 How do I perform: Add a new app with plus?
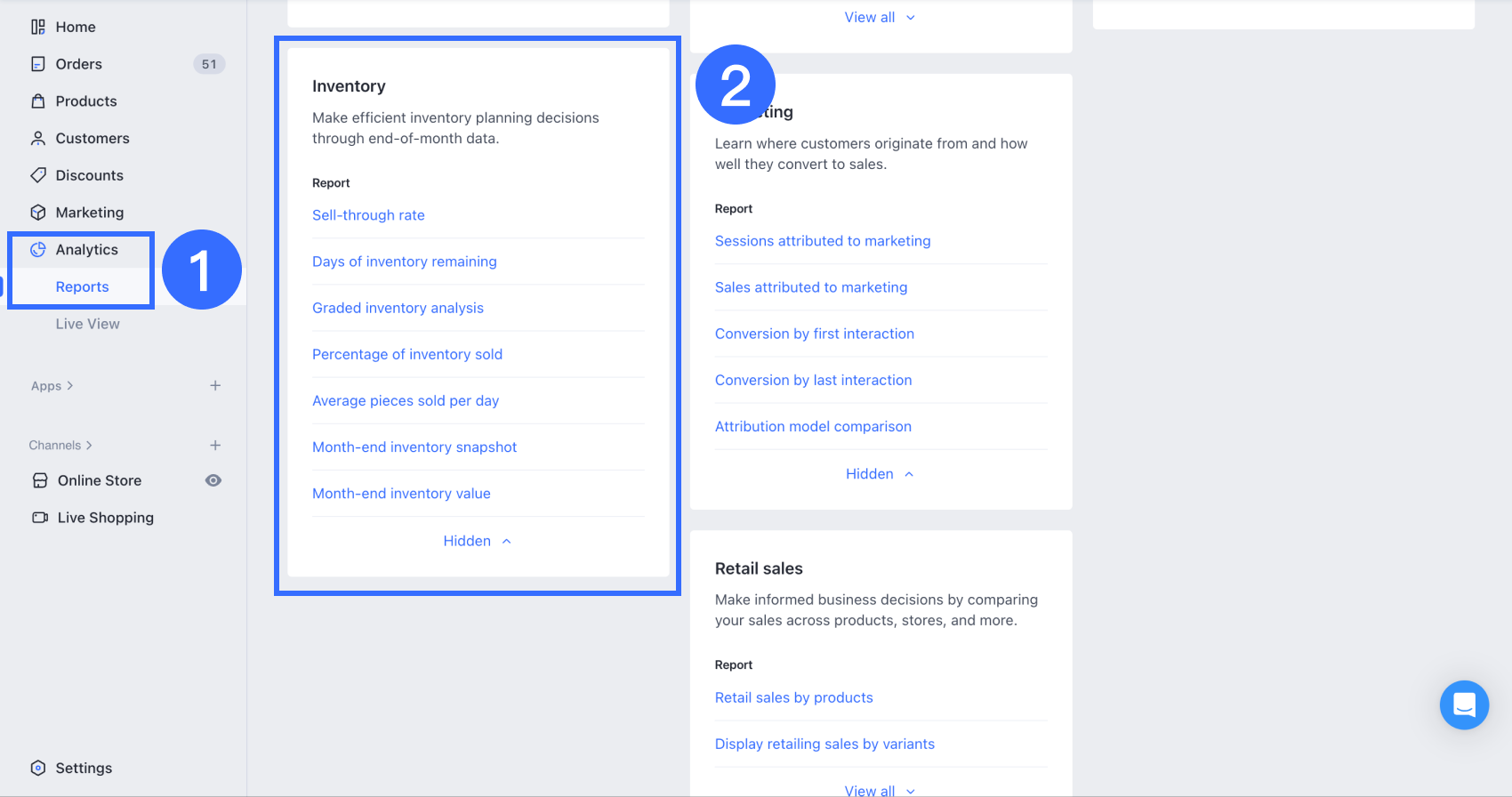pos(215,385)
